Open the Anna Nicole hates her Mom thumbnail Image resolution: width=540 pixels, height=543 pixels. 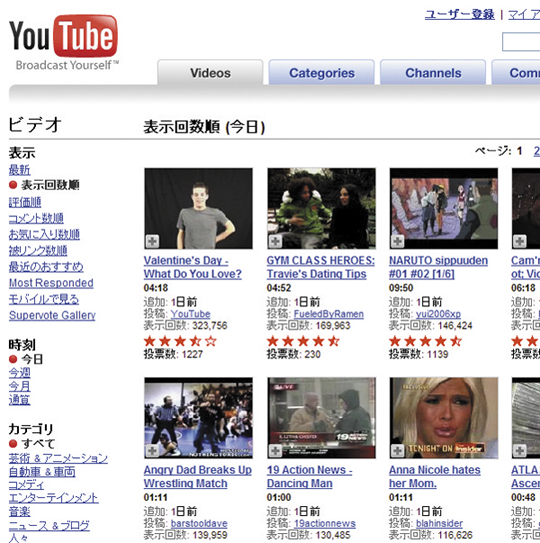(x=444, y=418)
